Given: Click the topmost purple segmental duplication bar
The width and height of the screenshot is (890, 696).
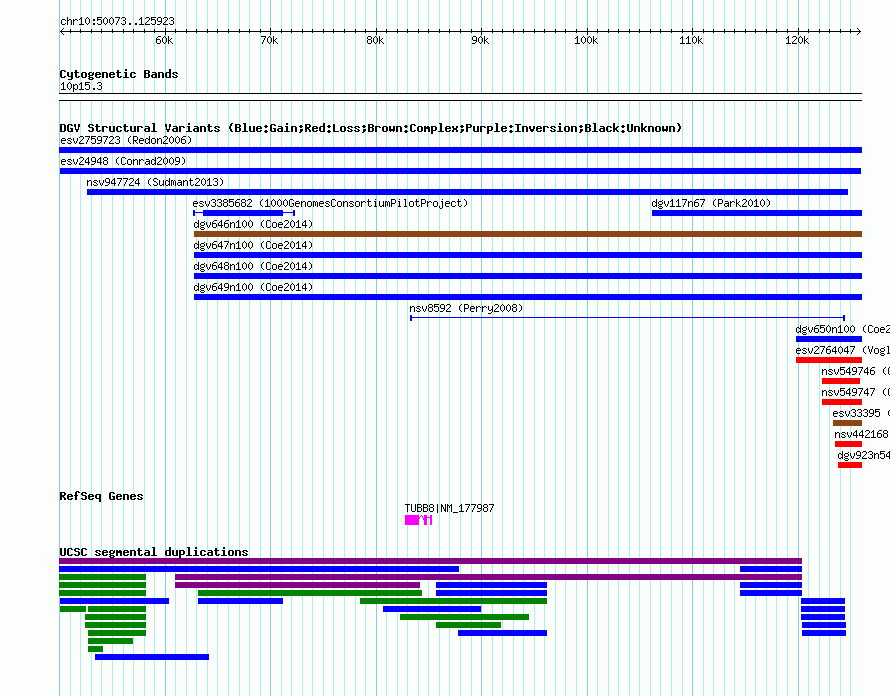Looking at the screenshot, I should tap(430, 561).
